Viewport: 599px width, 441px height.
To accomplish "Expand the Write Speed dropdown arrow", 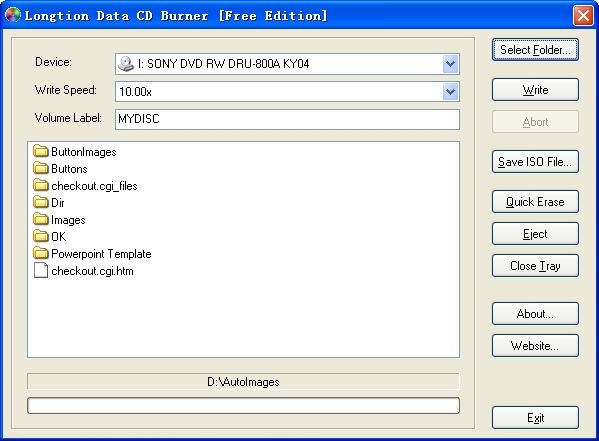I will (450, 92).
